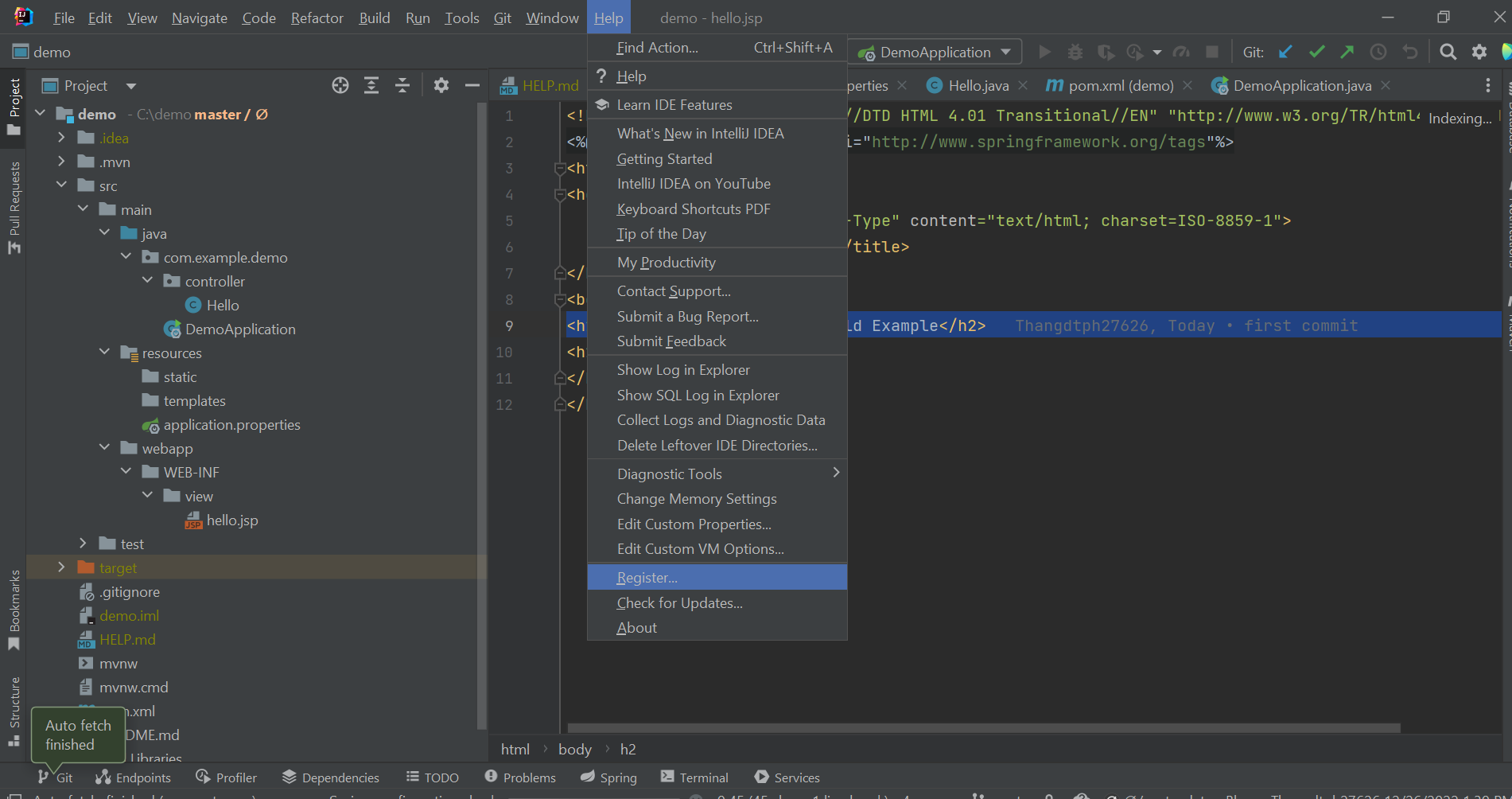Screen dimensions: 1512x799
Task: Select the DemoApplication class in tree
Action: click(239, 329)
